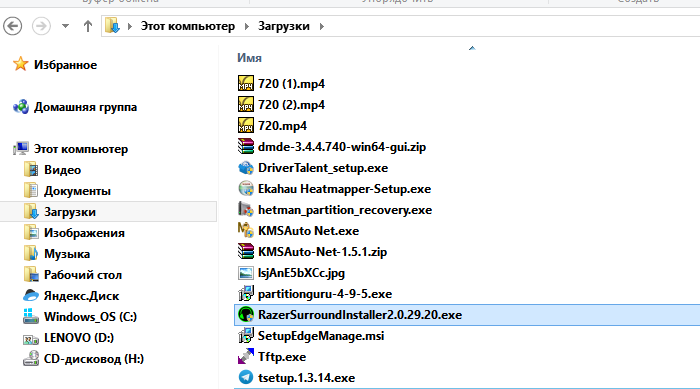Screen dimensions: 700x389
Task: Click the KMSAuto Net.exe icon
Action: point(246,230)
